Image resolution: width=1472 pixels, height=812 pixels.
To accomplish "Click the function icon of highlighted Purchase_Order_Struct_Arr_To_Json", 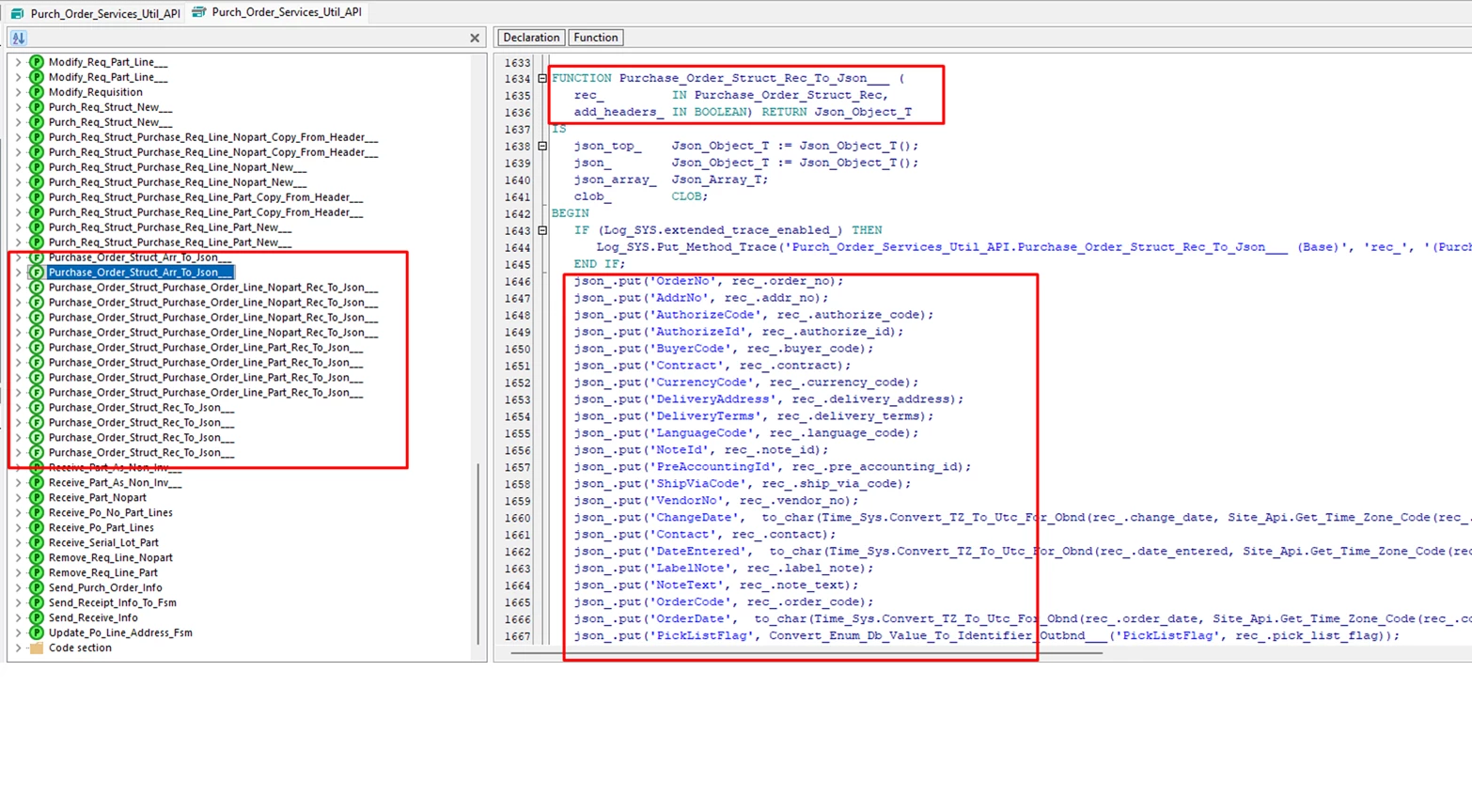I will (x=37, y=272).
